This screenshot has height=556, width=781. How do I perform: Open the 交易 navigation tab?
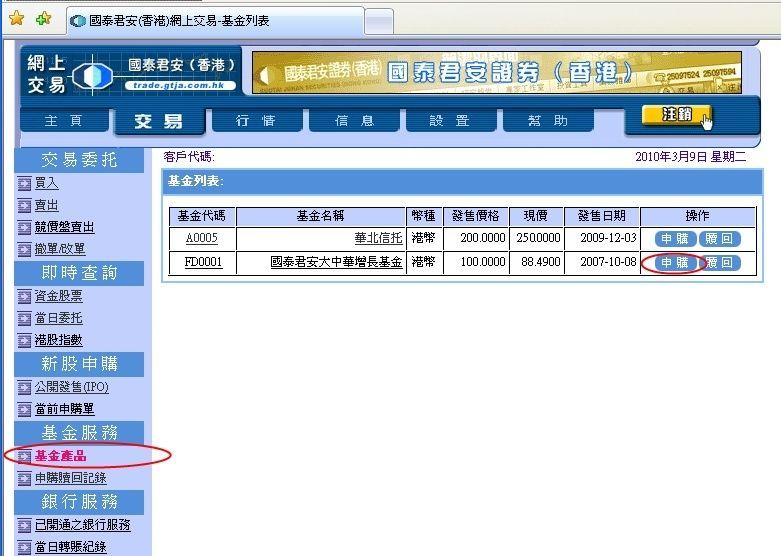[x=159, y=121]
